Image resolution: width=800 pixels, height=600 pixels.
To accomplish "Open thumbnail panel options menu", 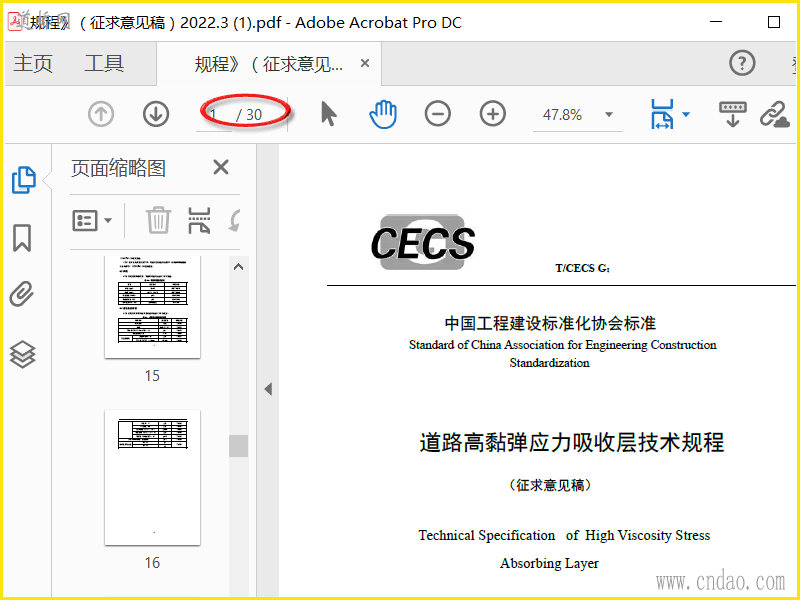I will (x=92, y=220).
